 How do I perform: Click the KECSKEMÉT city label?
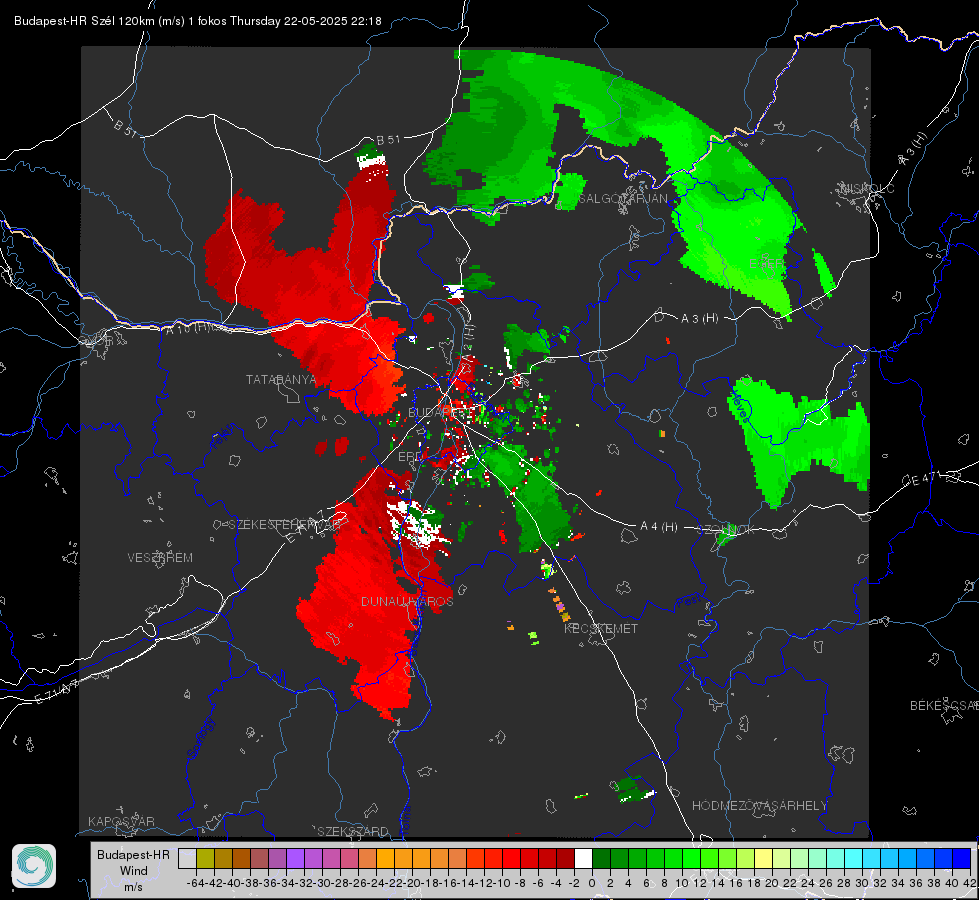tap(601, 629)
